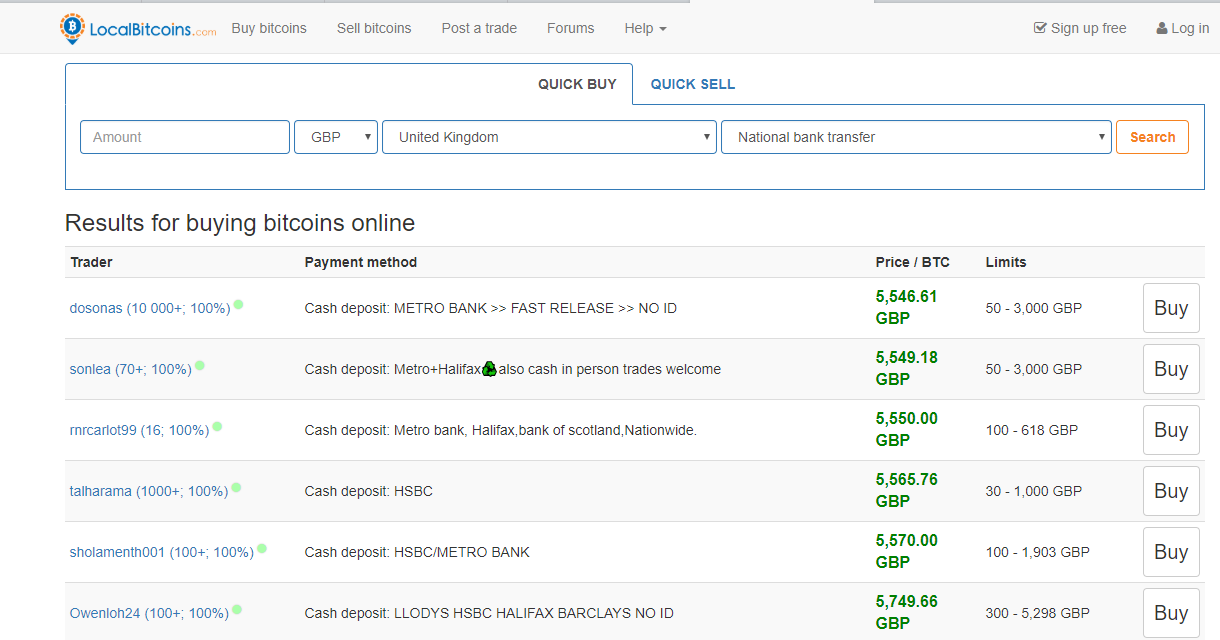Open the Buy bitcoins page
1220x640 pixels.
(x=269, y=28)
